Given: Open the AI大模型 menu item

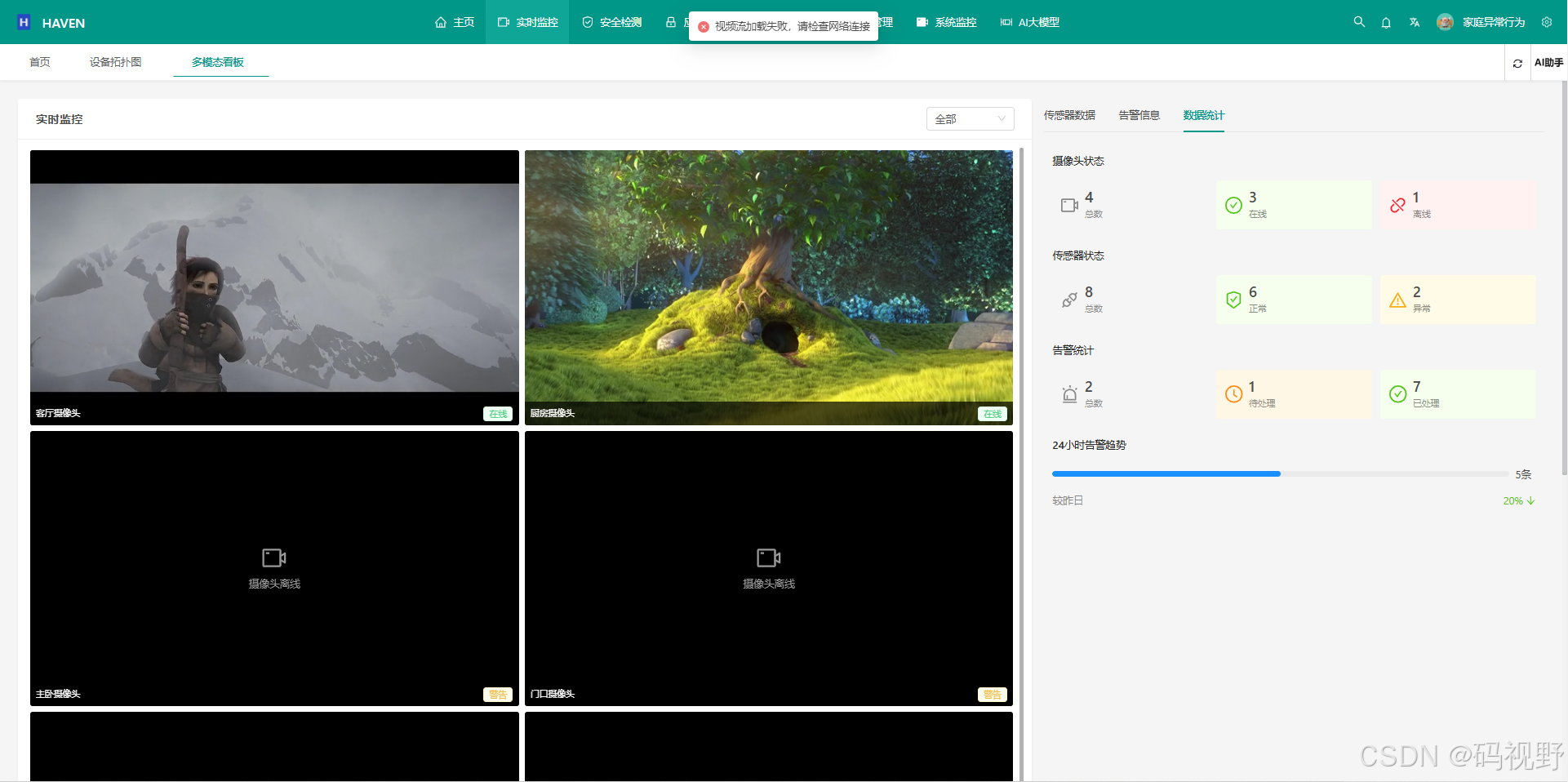Looking at the screenshot, I should [x=1029, y=22].
